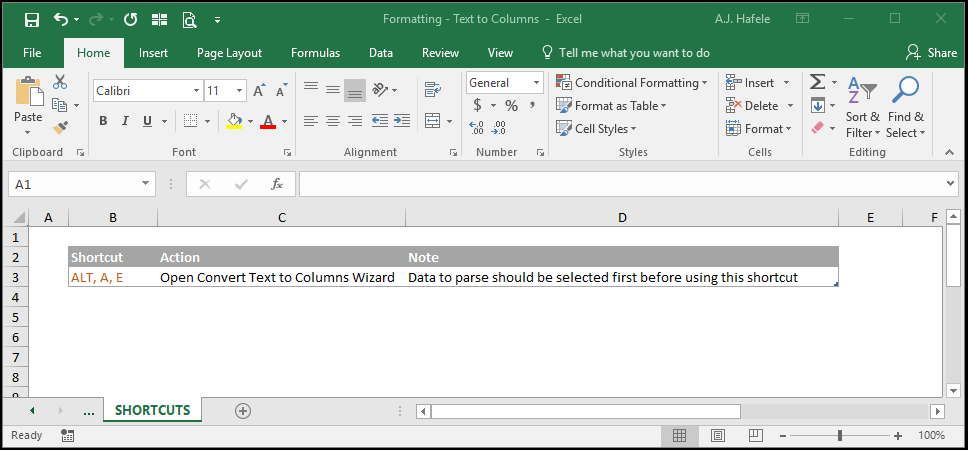This screenshot has width=968, height=450.
Task: Open Cell Styles dropdown
Action: pos(596,128)
